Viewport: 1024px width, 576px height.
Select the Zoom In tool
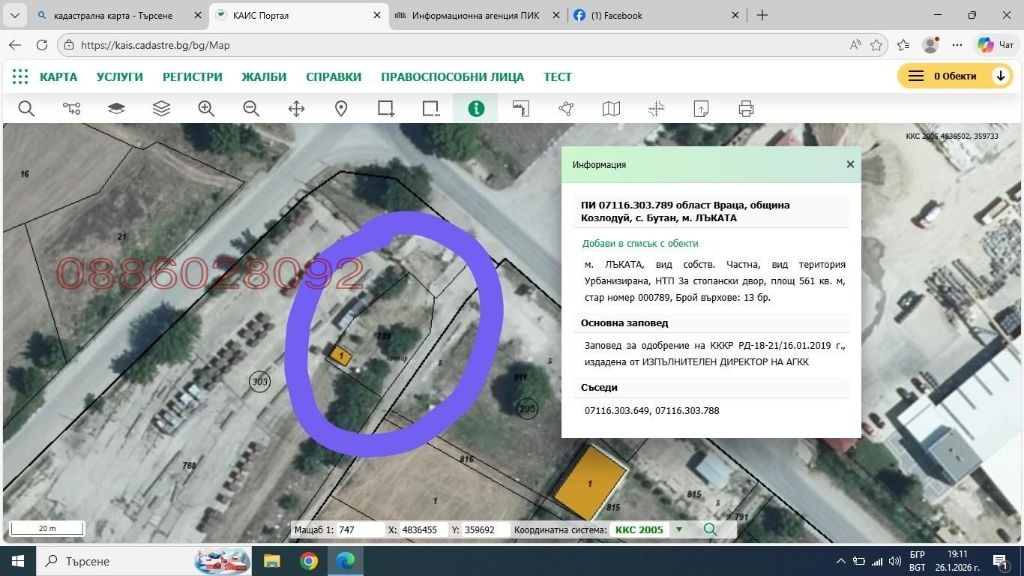[206, 108]
